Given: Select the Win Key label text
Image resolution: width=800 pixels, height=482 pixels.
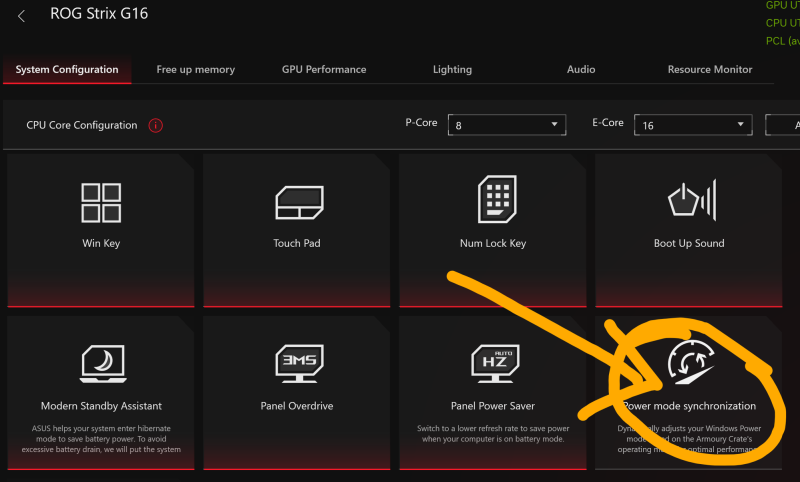Looking at the screenshot, I should (x=101, y=243).
